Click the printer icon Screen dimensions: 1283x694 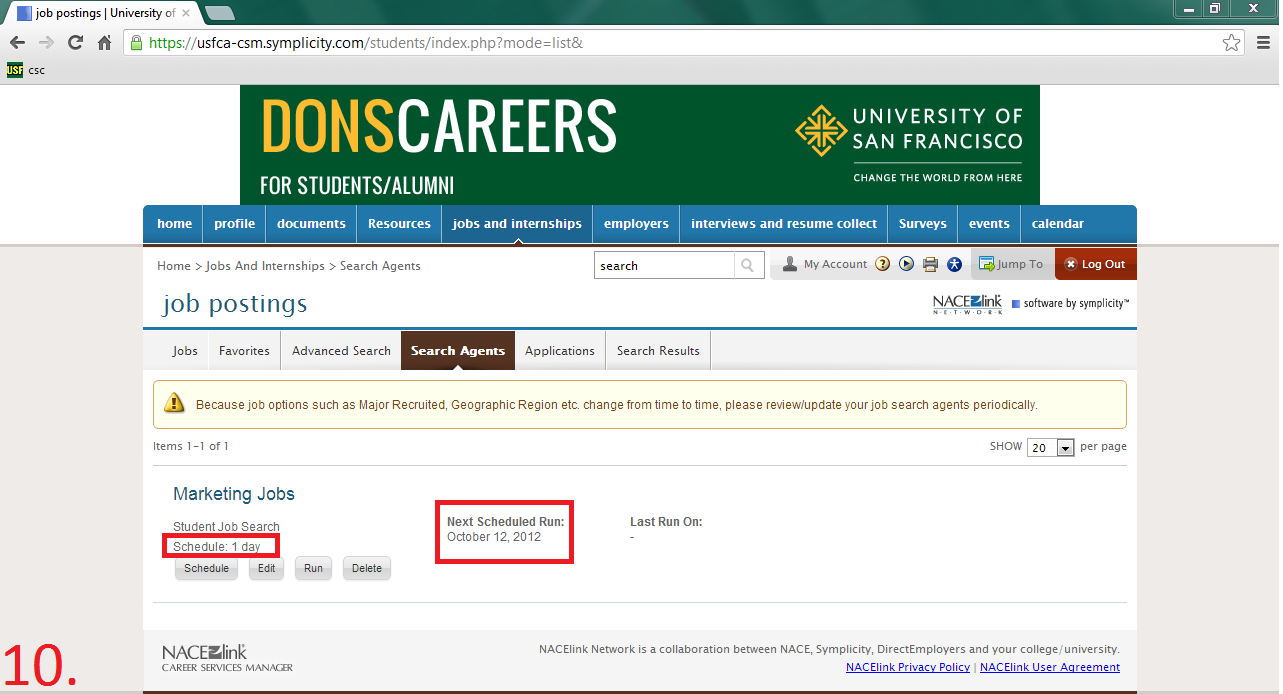pyautogui.click(x=931, y=264)
